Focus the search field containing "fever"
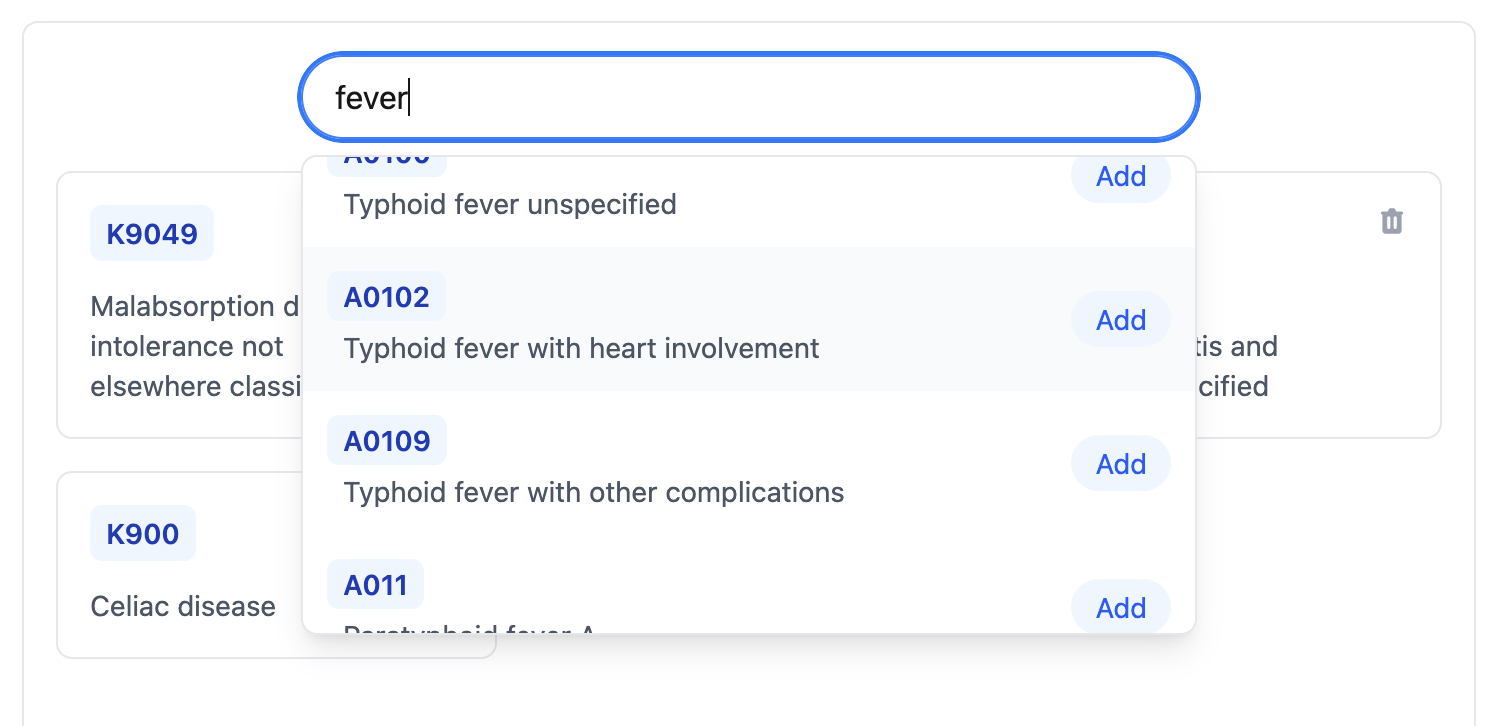This screenshot has width=1498, height=726. (748, 98)
